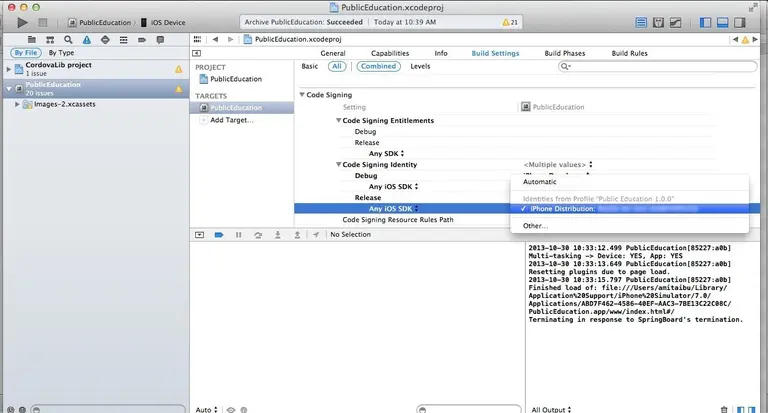
Task: Toggle the left Navigator pane
Action: [x=705, y=23]
